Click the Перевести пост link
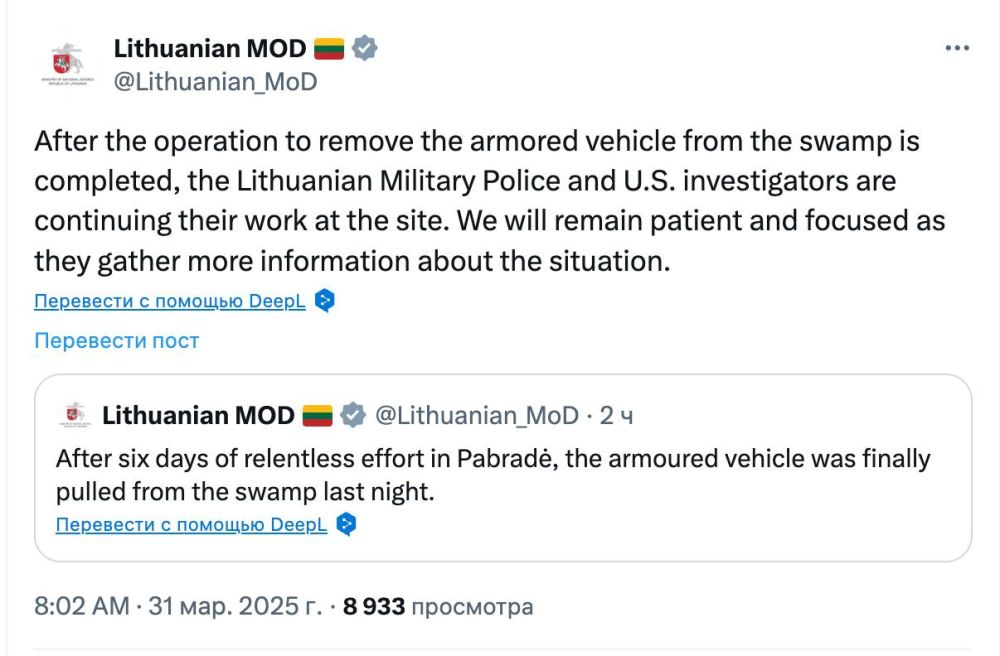1000x656 pixels. pos(118,341)
